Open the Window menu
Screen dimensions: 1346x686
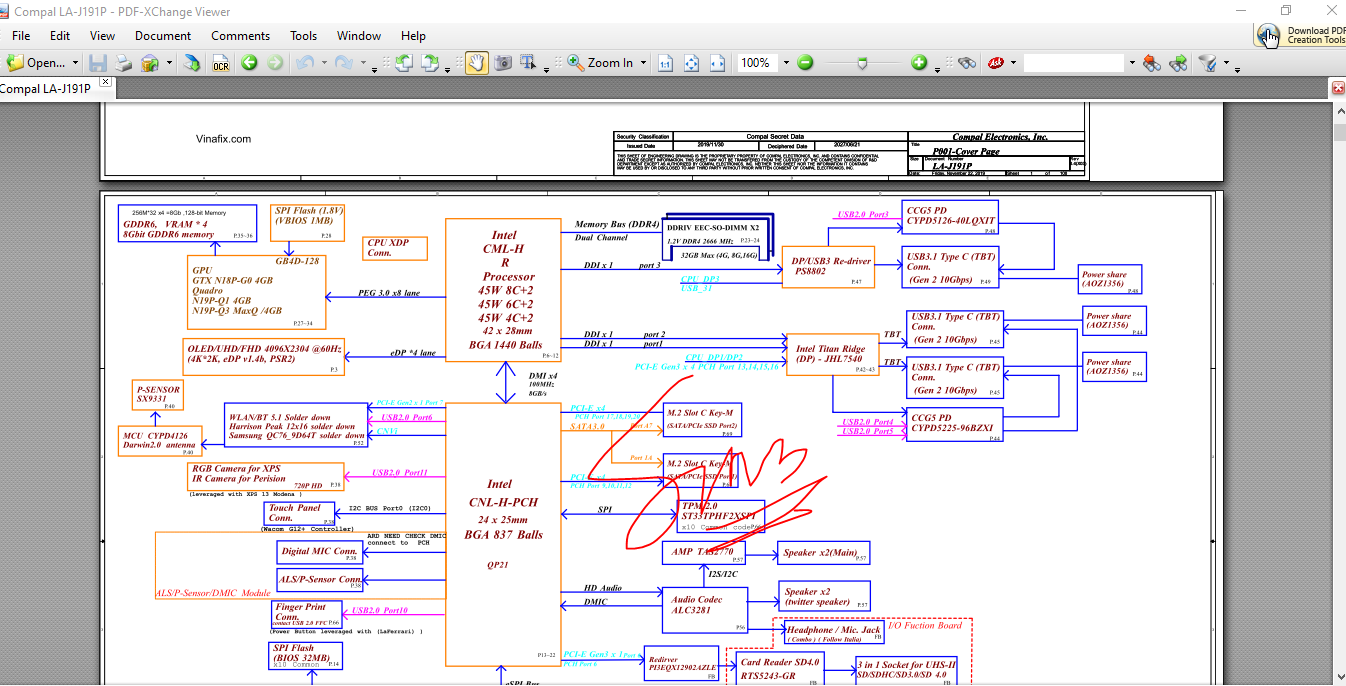[358, 35]
